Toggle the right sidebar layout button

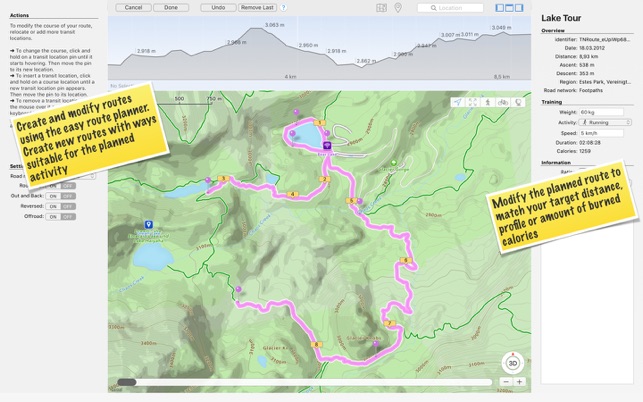[x=519, y=7]
